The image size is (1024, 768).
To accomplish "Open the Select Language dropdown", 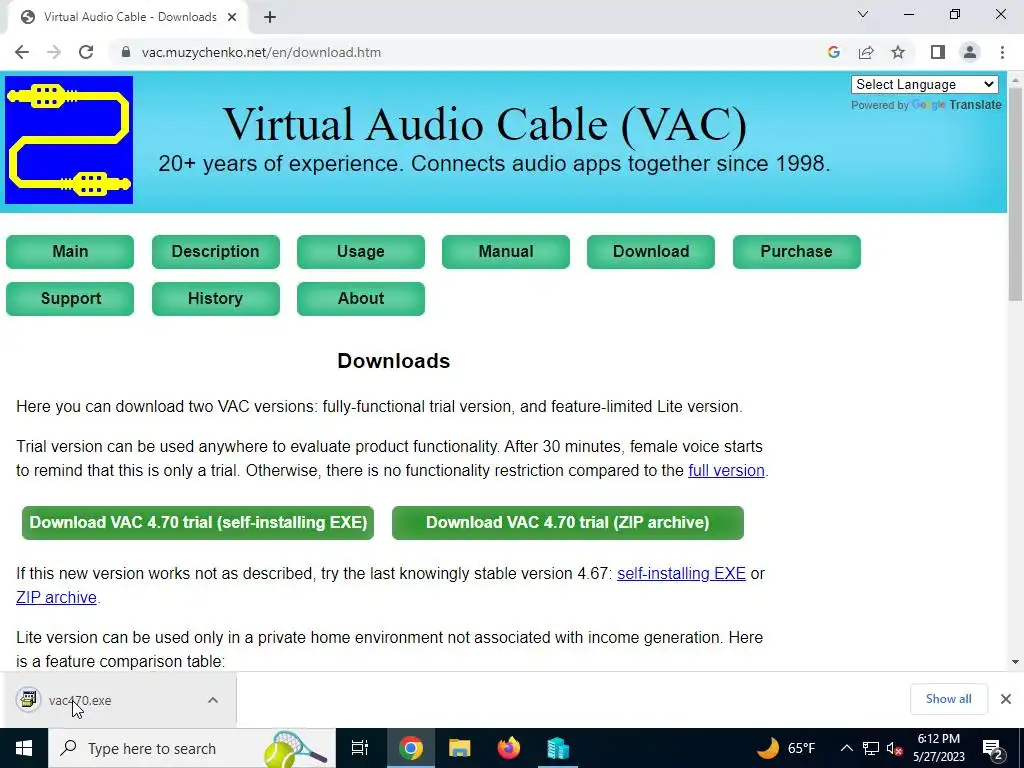I will [x=924, y=84].
